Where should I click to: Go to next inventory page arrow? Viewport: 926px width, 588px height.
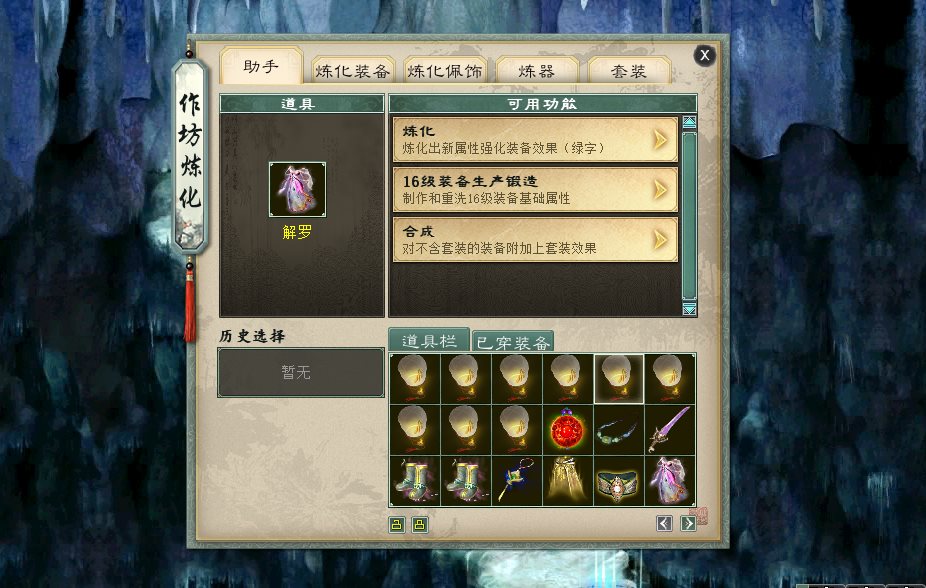point(687,524)
